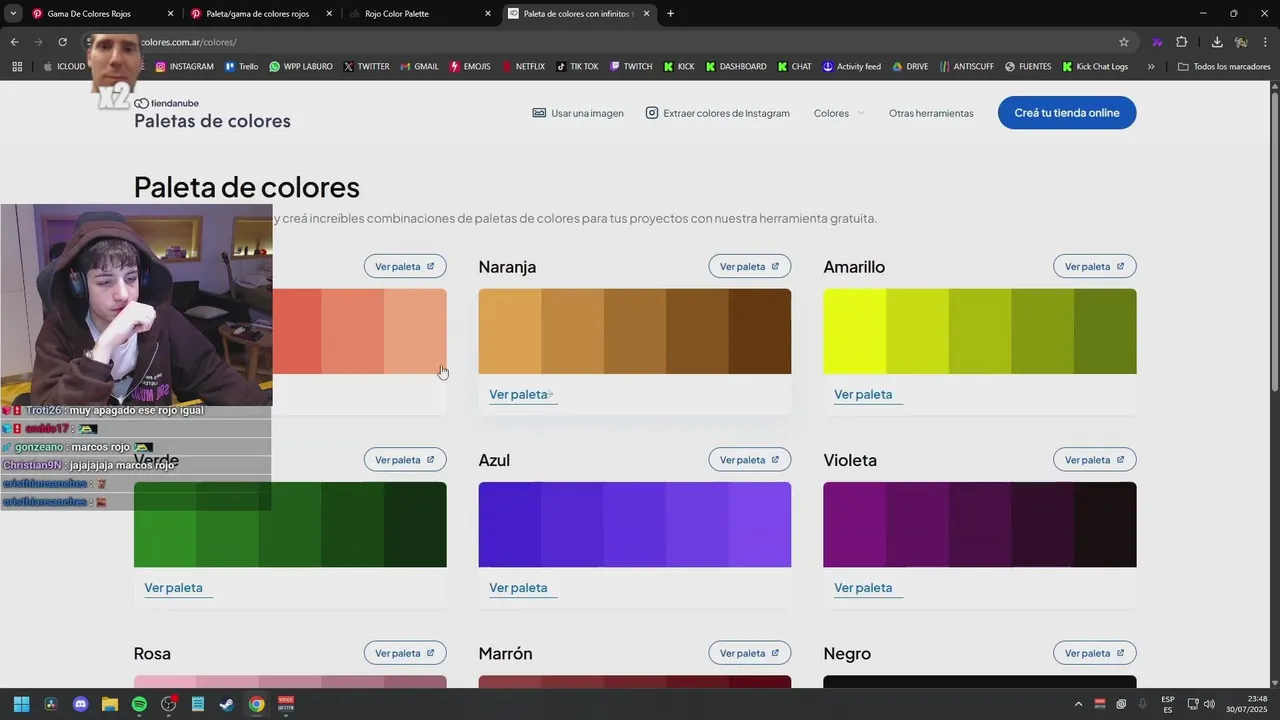Image resolution: width=1280 pixels, height=720 pixels.
Task: Click Usar una imagen link
Action: 578,113
